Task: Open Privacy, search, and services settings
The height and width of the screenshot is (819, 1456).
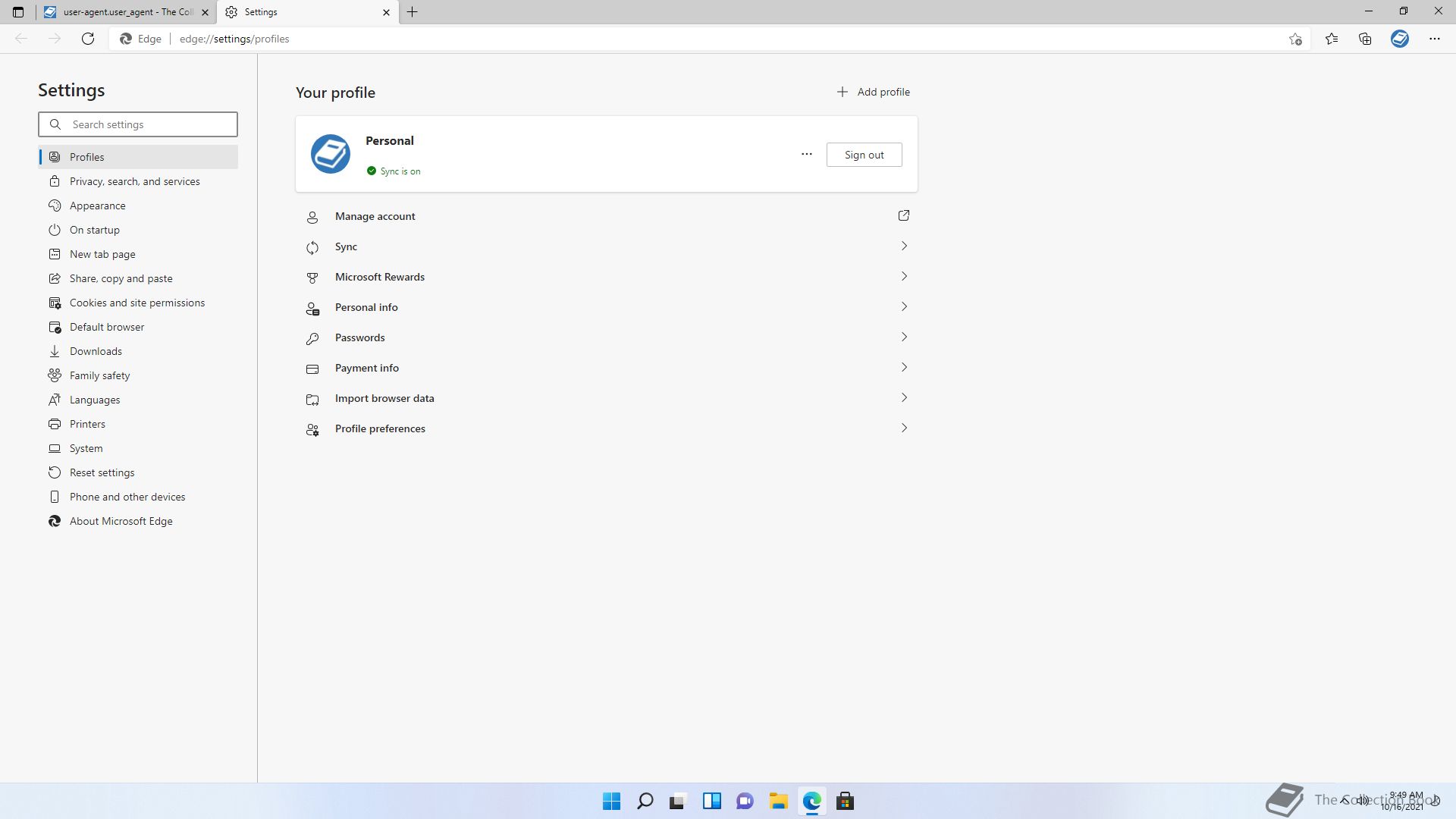Action: click(138, 181)
